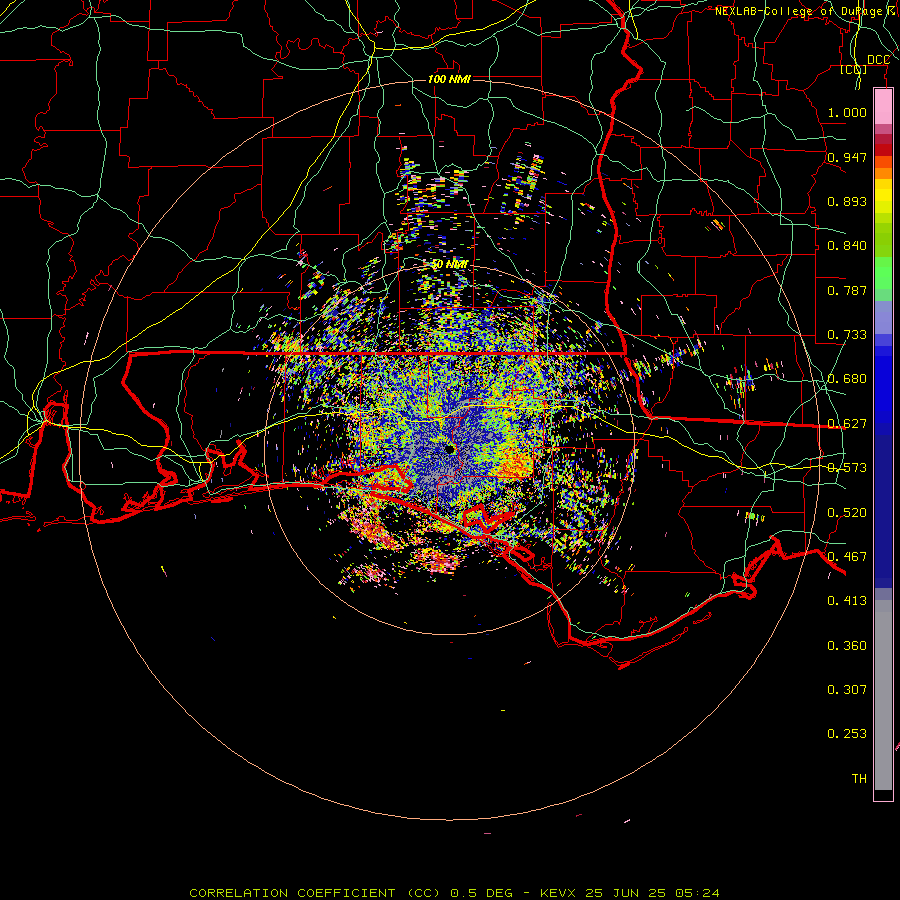
Task: Click the DCC product label
Action: pos(878,60)
